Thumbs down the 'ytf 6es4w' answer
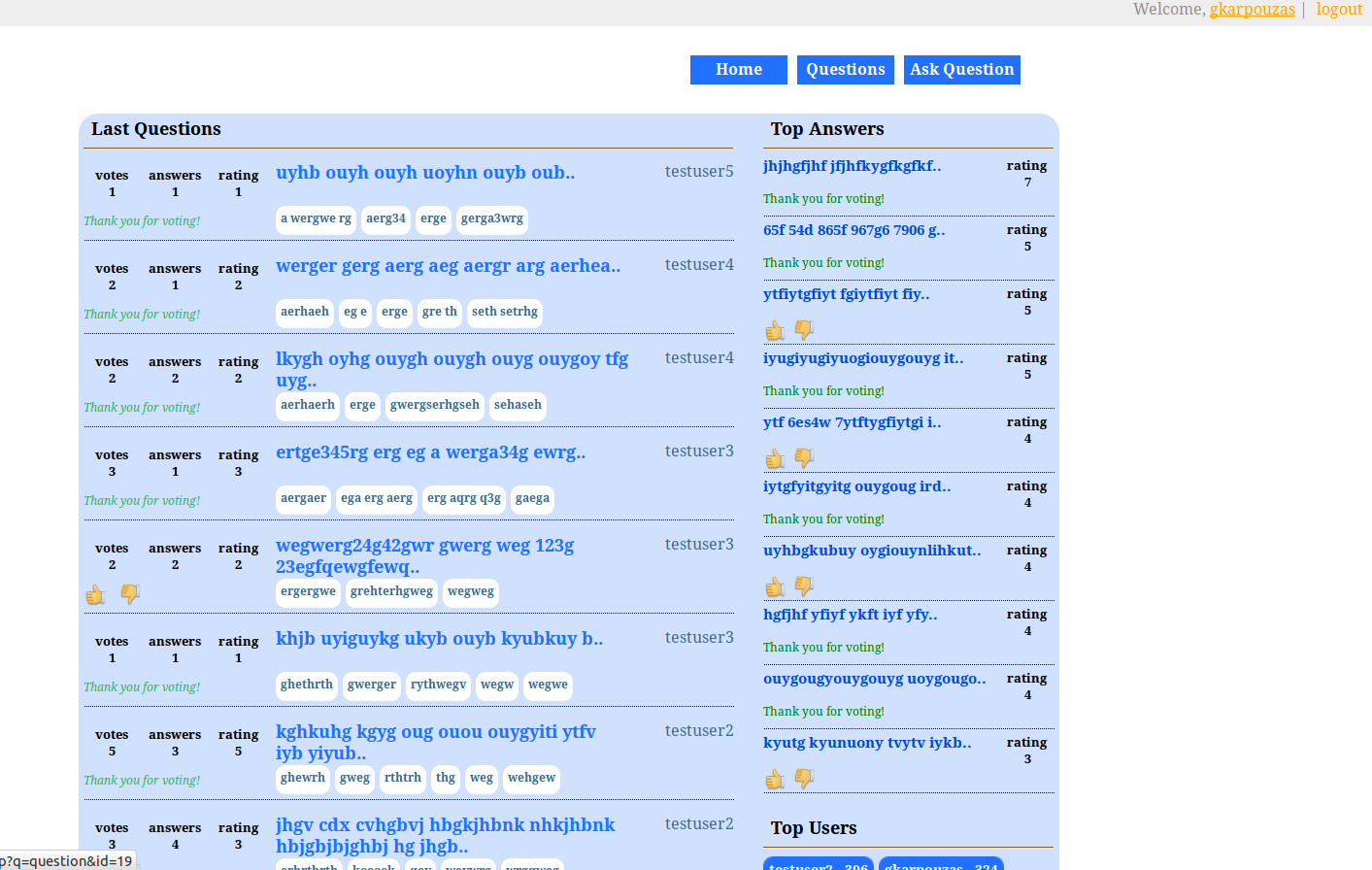Viewport: 1372px width, 870px height. coord(804,458)
